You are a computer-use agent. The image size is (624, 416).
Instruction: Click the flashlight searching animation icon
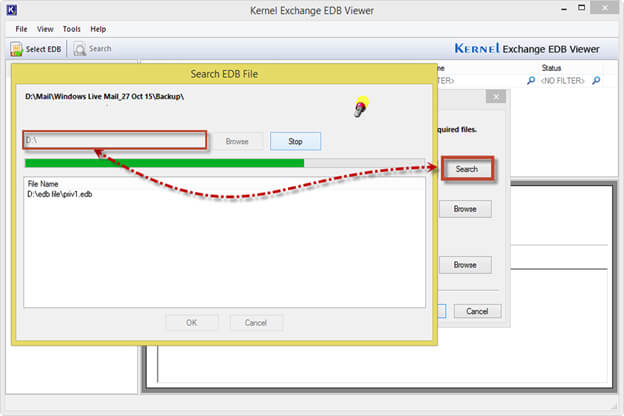pyautogui.click(x=361, y=107)
